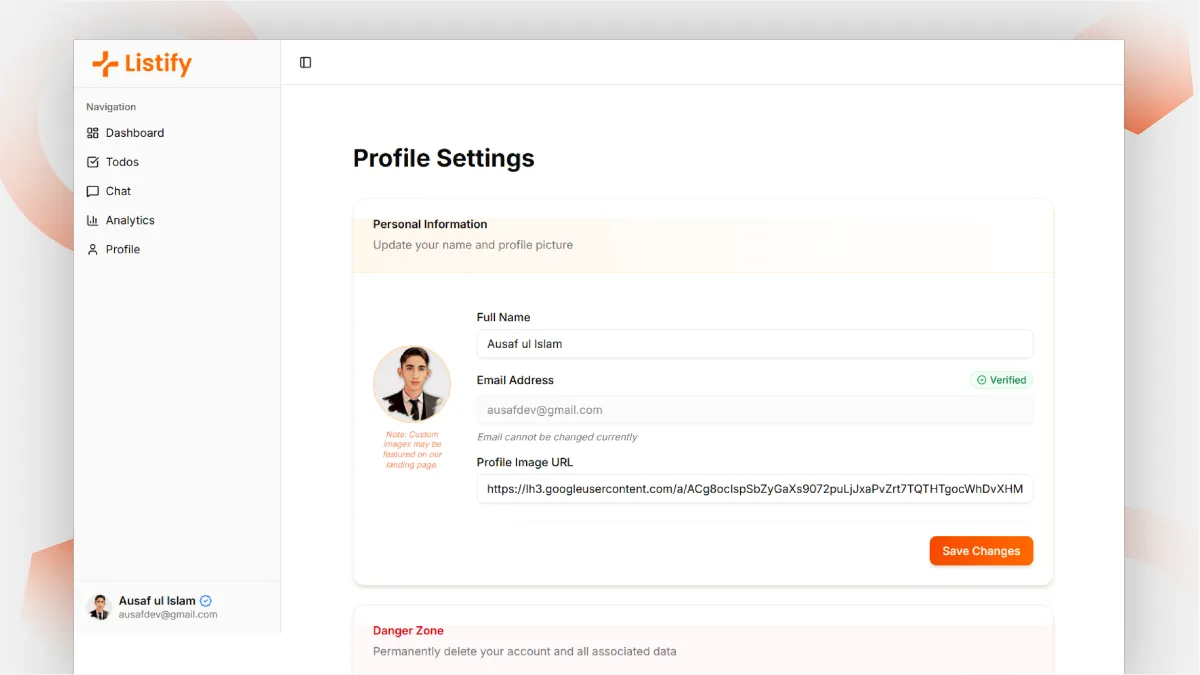The width and height of the screenshot is (1200, 675).
Task: Click the Chat bubble icon
Action: click(93, 191)
